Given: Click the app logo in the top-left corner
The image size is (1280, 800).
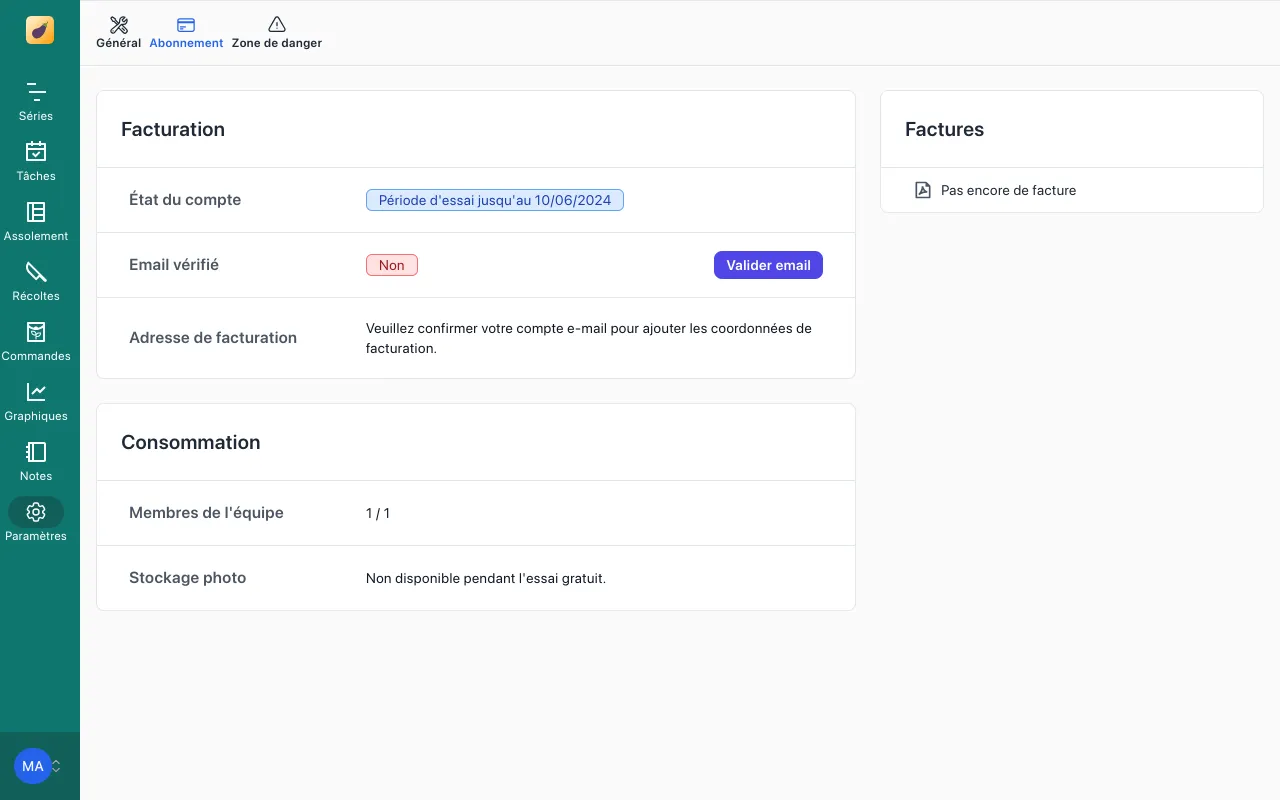Looking at the screenshot, I should pyautogui.click(x=39, y=30).
